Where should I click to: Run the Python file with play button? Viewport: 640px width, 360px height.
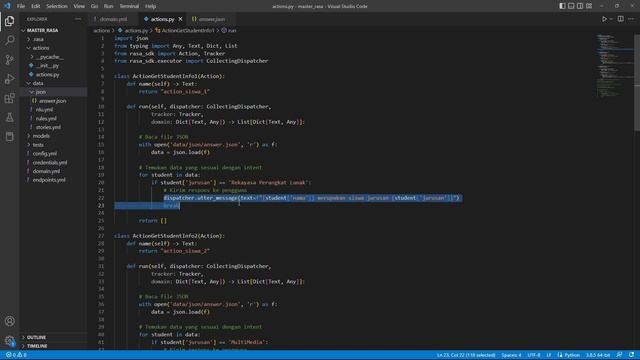[604, 19]
